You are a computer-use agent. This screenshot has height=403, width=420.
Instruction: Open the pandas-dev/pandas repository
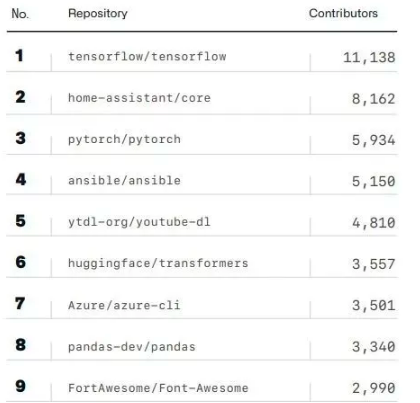pos(132,347)
